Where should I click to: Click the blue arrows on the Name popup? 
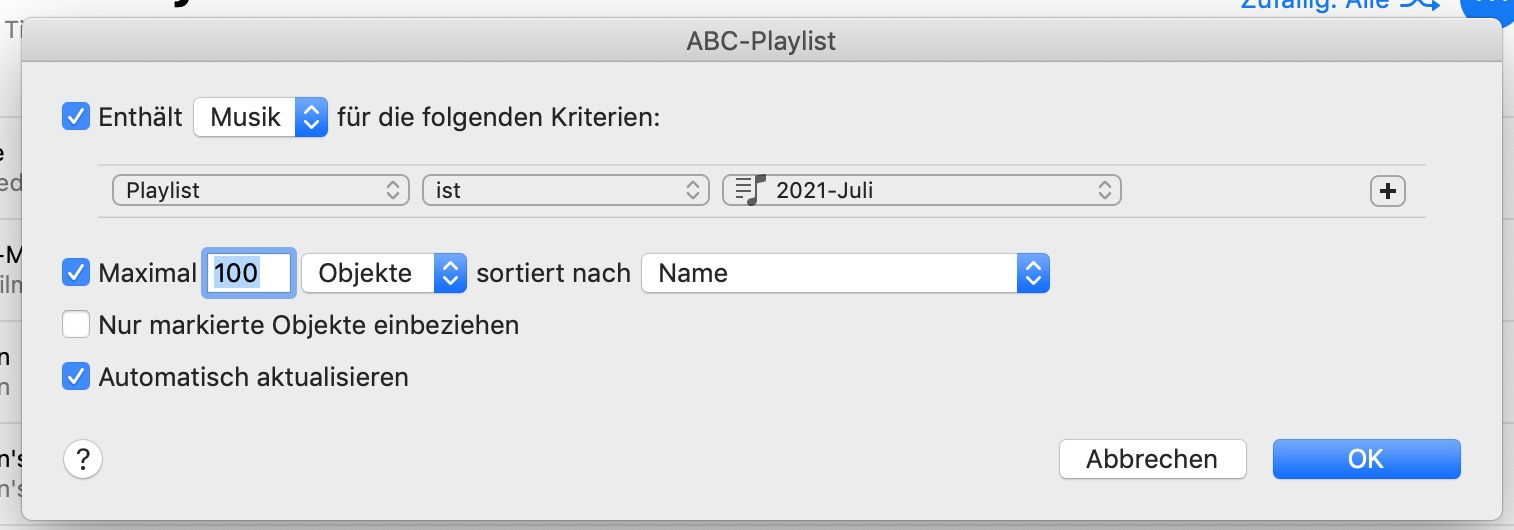click(x=1033, y=273)
